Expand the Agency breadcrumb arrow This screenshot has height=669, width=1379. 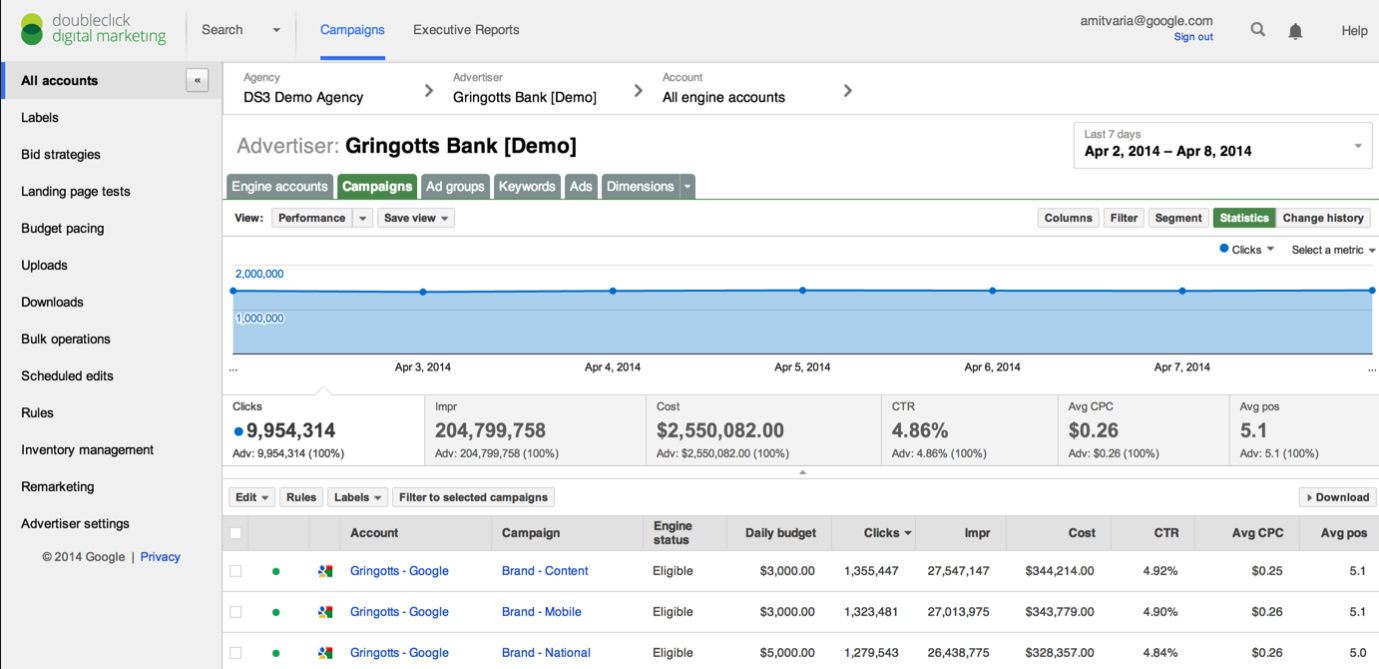(429, 90)
